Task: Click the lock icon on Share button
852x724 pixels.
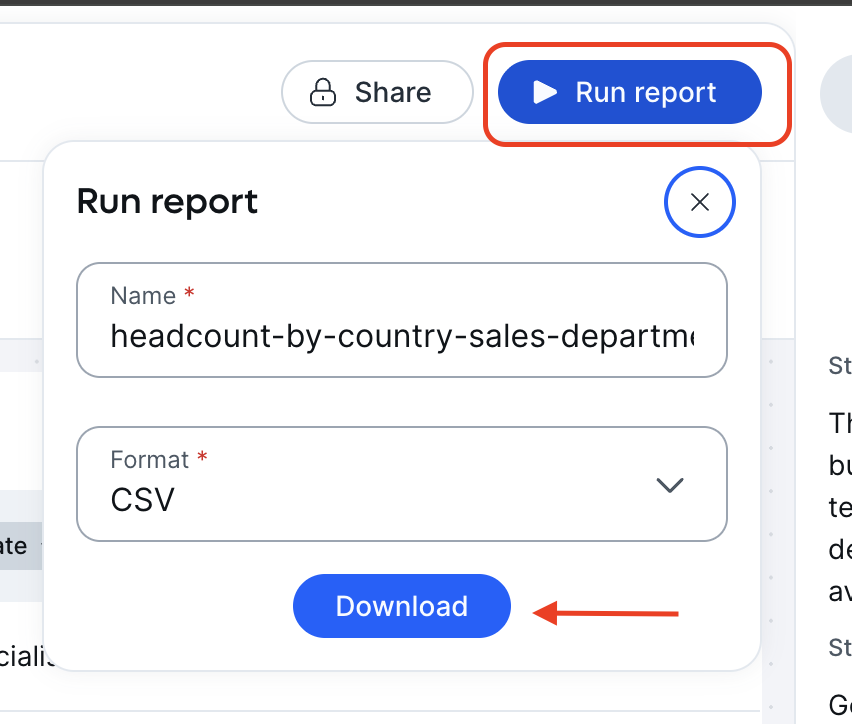Action: (323, 92)
